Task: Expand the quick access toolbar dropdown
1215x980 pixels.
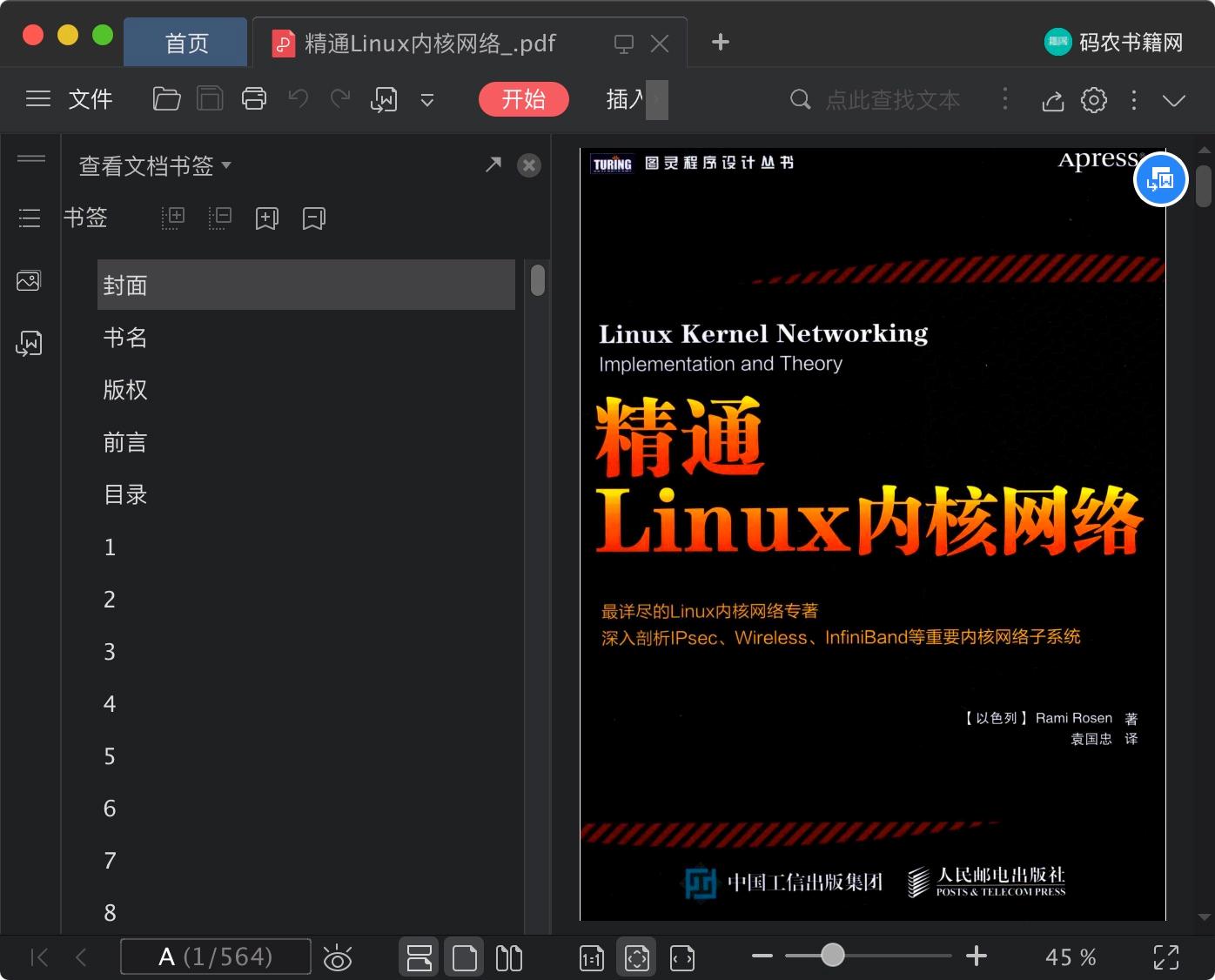Action: 427,100
